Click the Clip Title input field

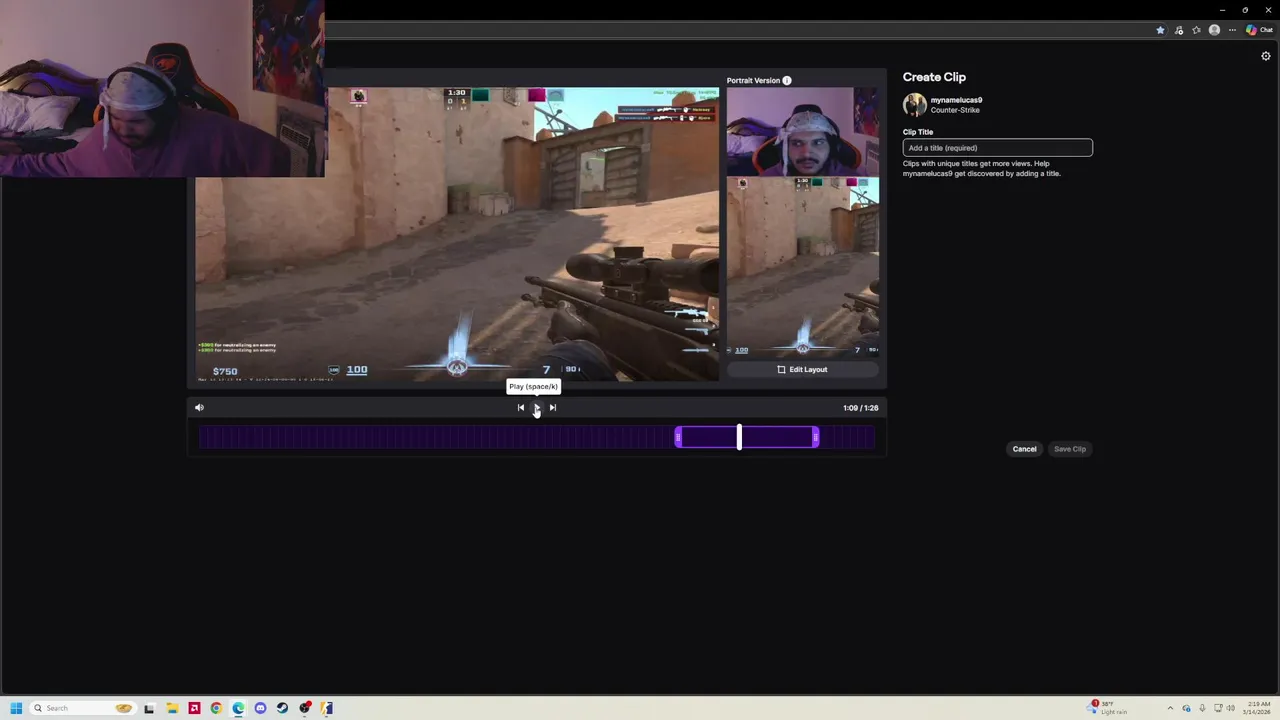pyautogui.click(x=997, y=148)
